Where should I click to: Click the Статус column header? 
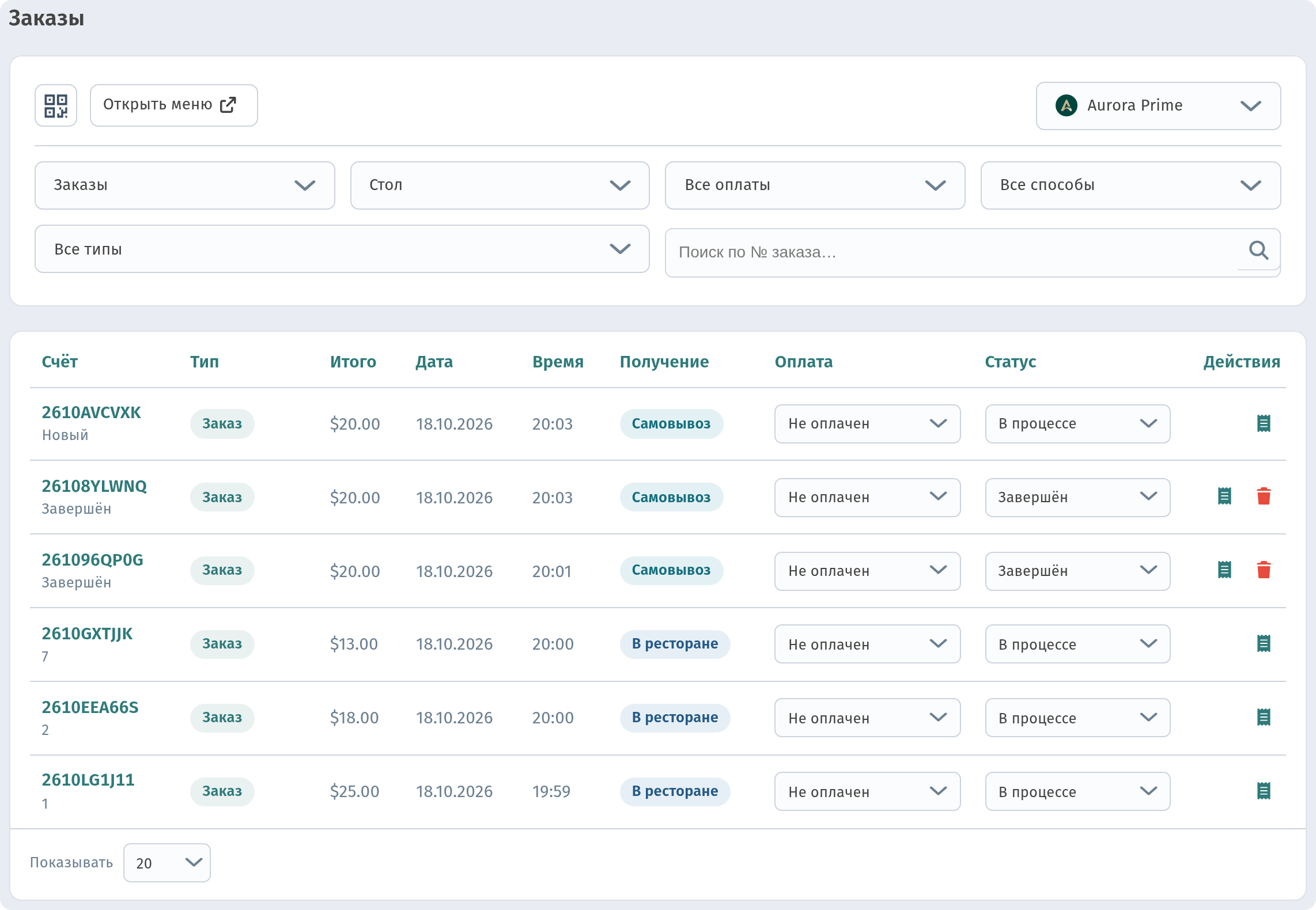tap(1011, 362)
